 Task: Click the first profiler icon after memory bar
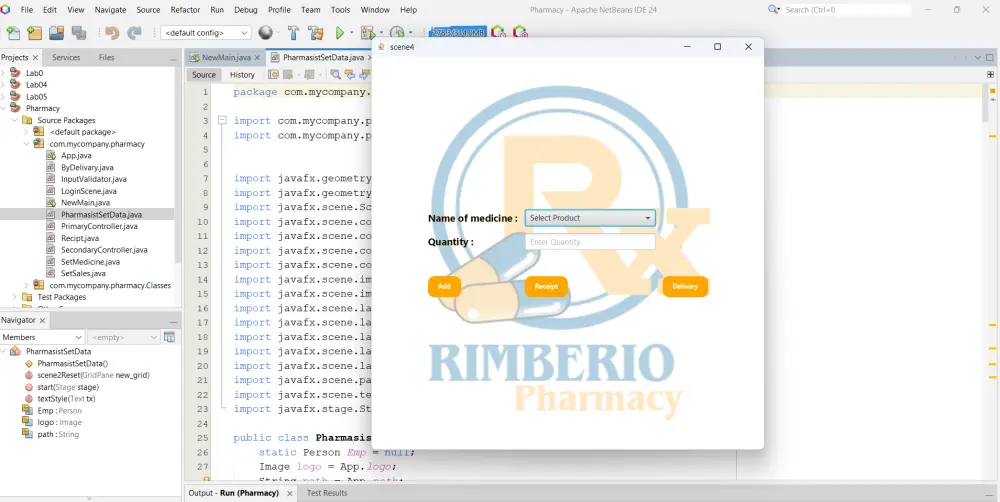click(x=498, y=33)
